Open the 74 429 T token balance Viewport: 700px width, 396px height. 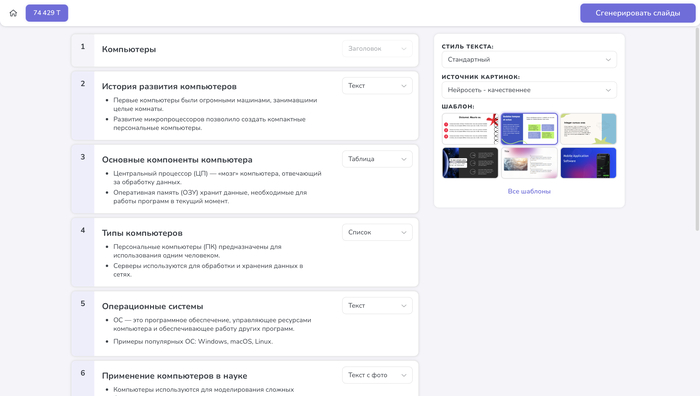(47, 13)
